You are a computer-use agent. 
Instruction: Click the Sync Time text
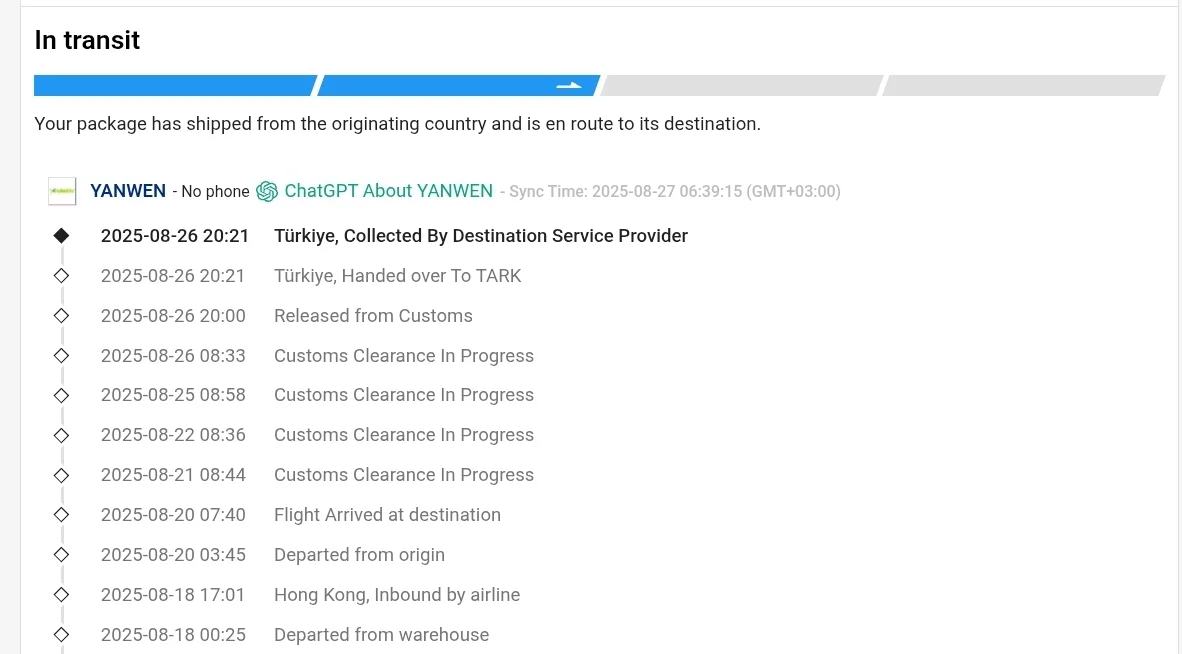click(670, 192)
